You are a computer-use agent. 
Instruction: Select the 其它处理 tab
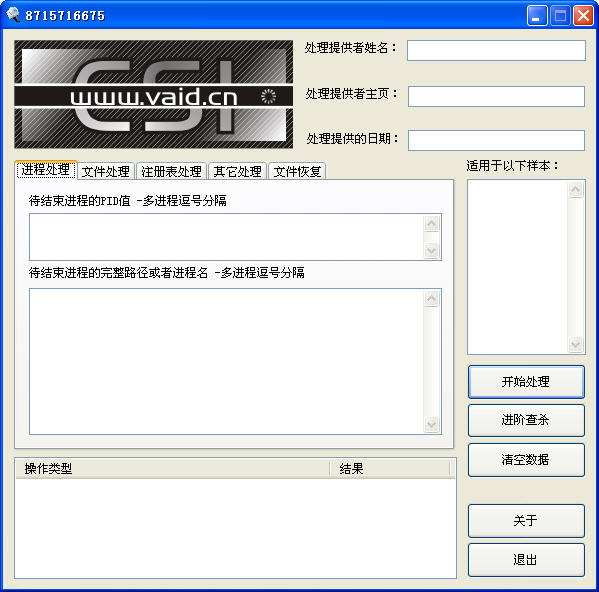coord(237,171)
